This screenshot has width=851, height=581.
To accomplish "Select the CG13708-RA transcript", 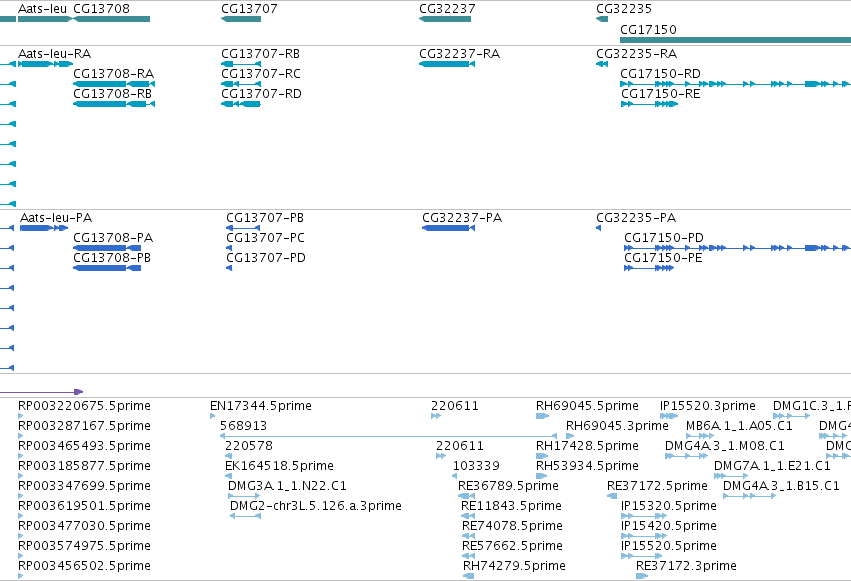I will 114,84.
